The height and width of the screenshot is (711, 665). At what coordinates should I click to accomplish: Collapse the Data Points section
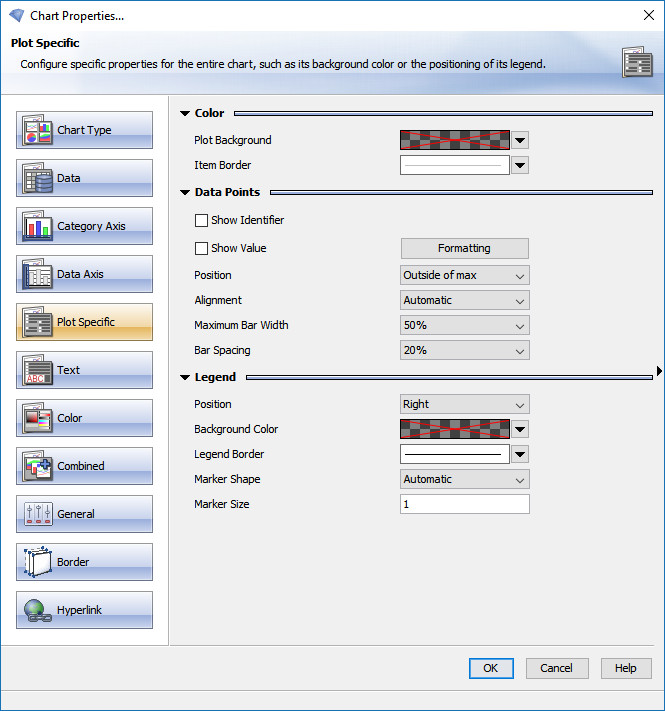click(x=185, y=192)
